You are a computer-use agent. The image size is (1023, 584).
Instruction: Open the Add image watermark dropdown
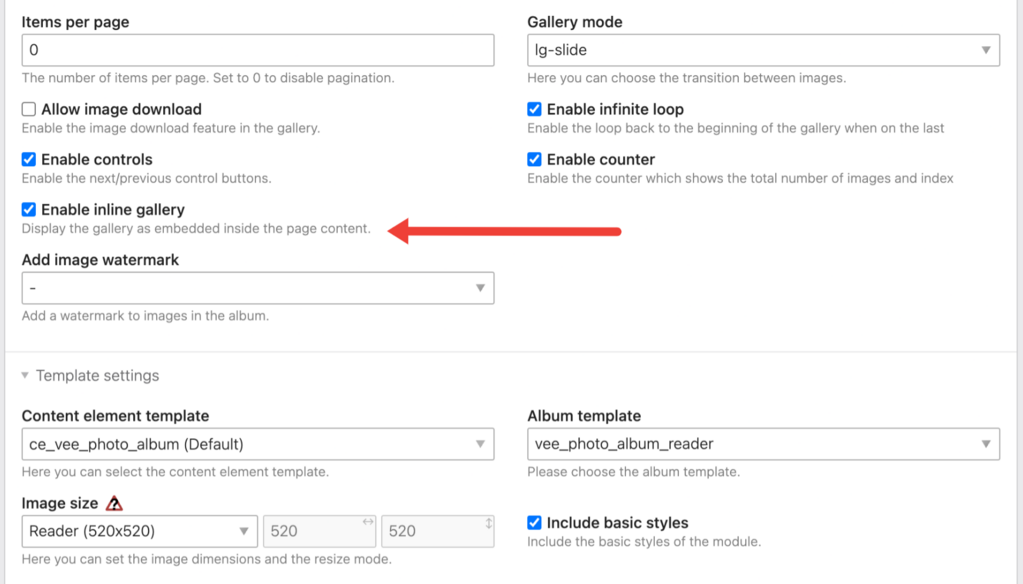(x=257, y=288)
